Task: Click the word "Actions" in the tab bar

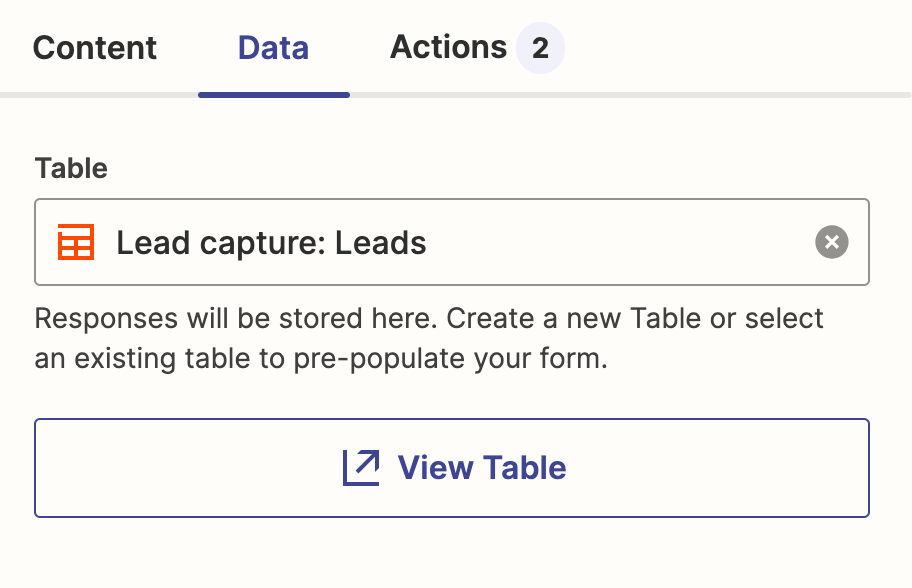Action: [448, 48]
